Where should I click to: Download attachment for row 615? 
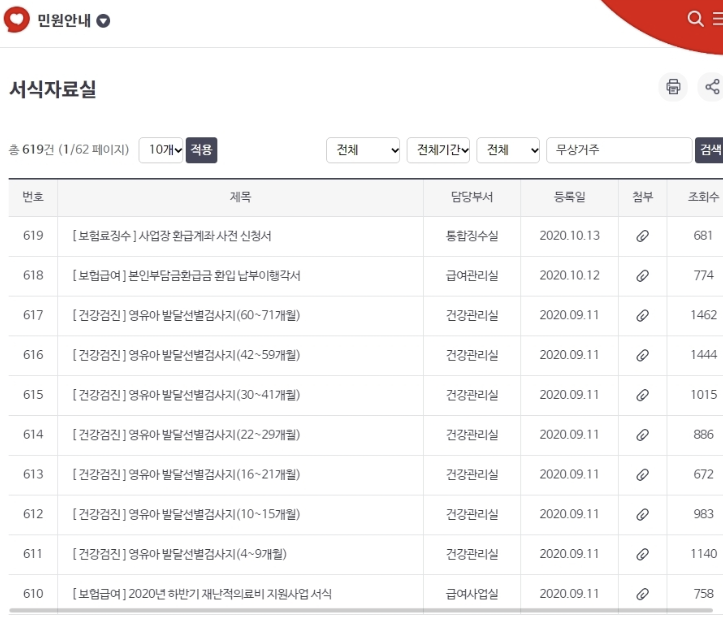[x=642, y=395]
